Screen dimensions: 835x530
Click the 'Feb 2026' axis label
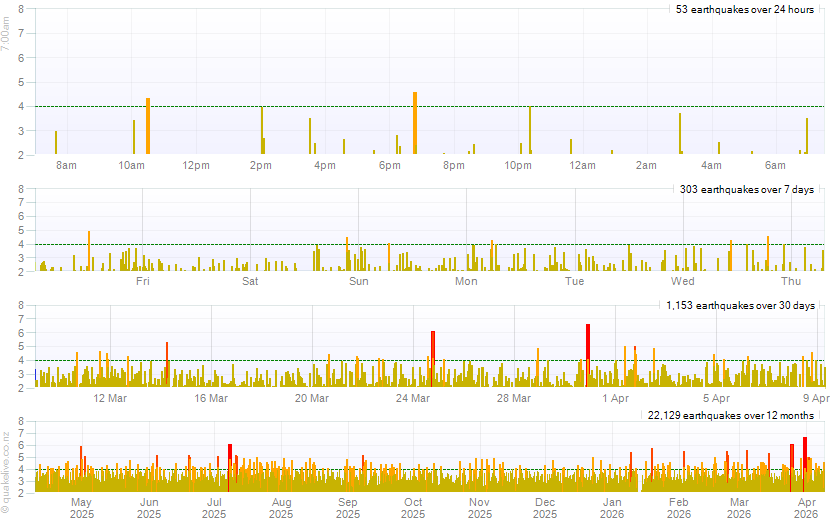click(x=679, y=508)
